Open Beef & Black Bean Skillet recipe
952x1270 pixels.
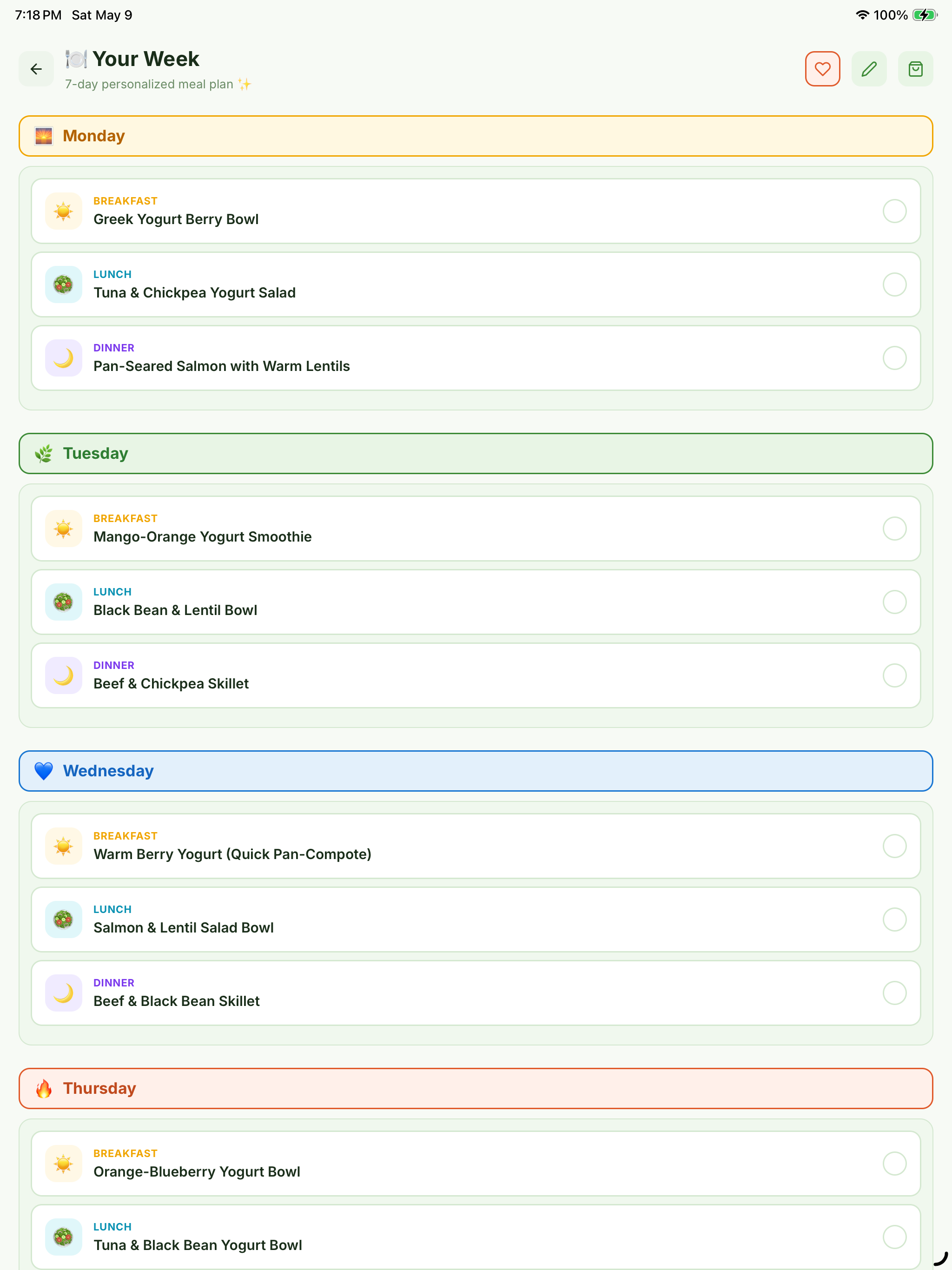(x=476, y=993)
